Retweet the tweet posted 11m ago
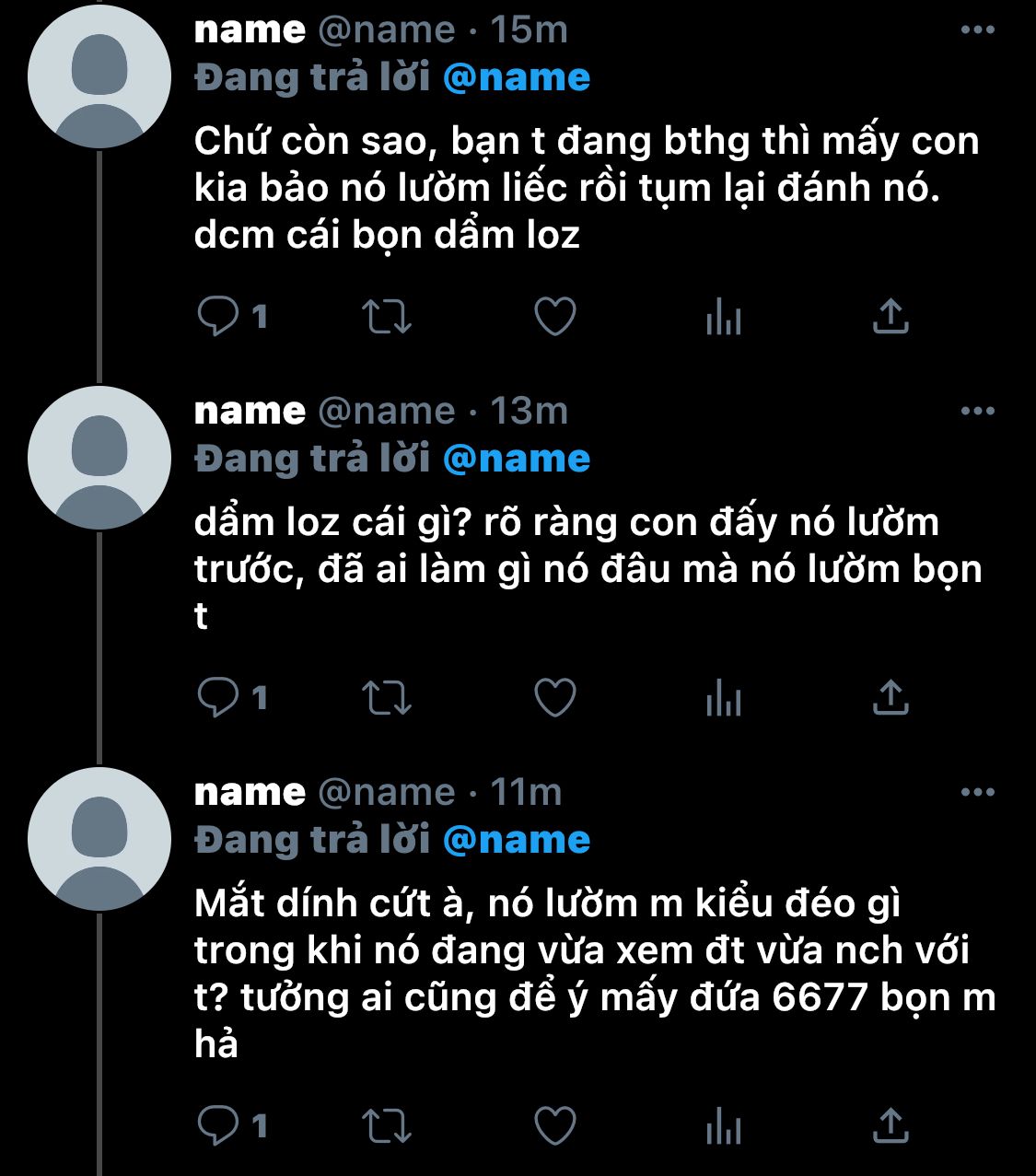The image size is (1036, 1176). (x=387, y=1125)
